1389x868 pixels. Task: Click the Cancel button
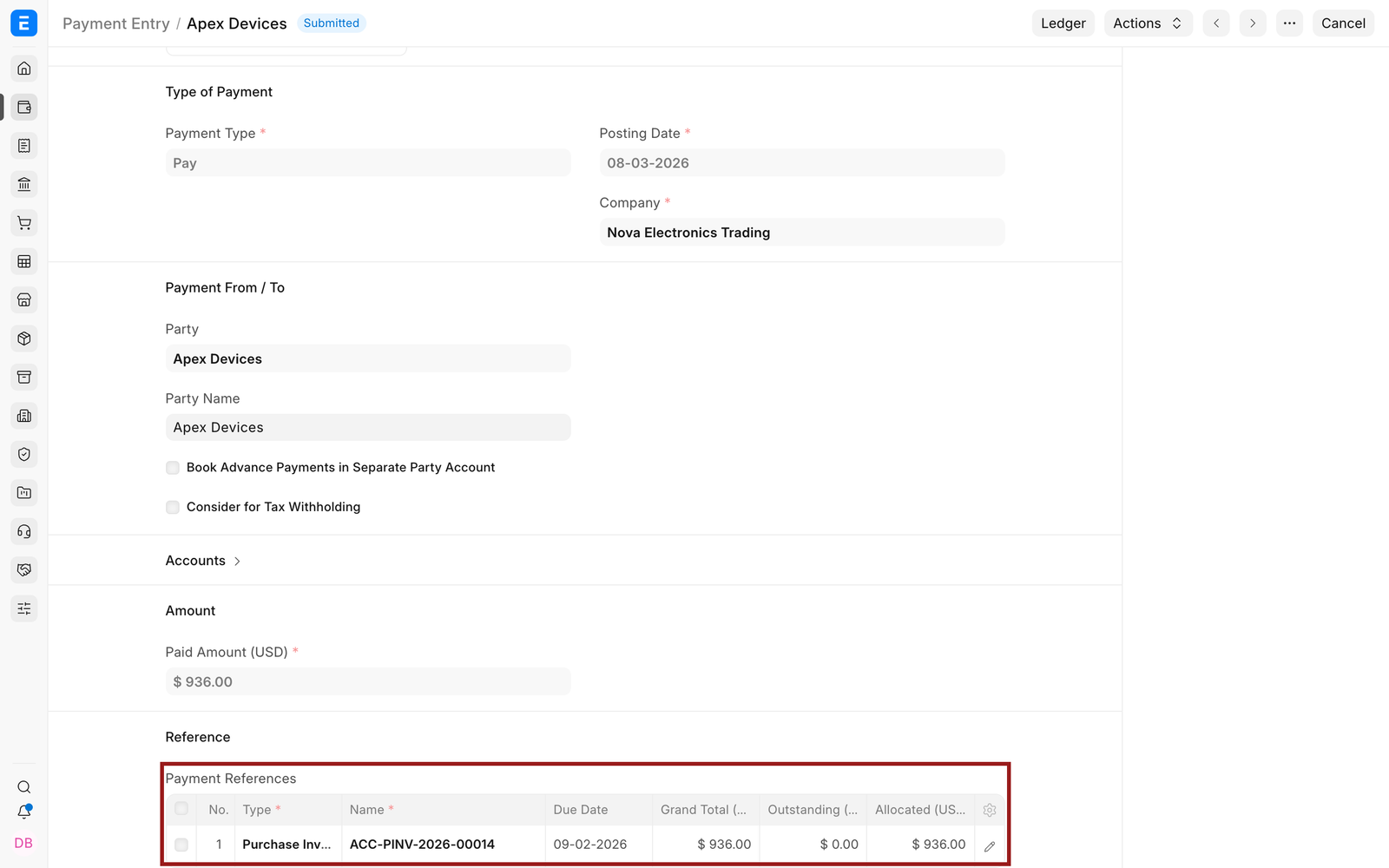(1343, 23)
